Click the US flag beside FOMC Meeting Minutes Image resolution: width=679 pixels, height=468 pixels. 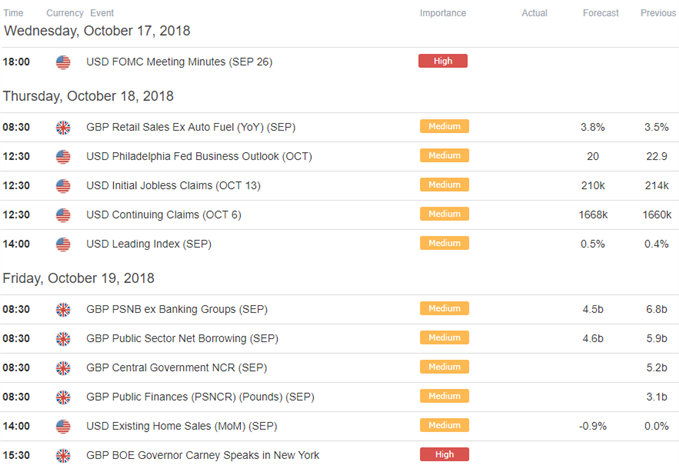[63, 62]
